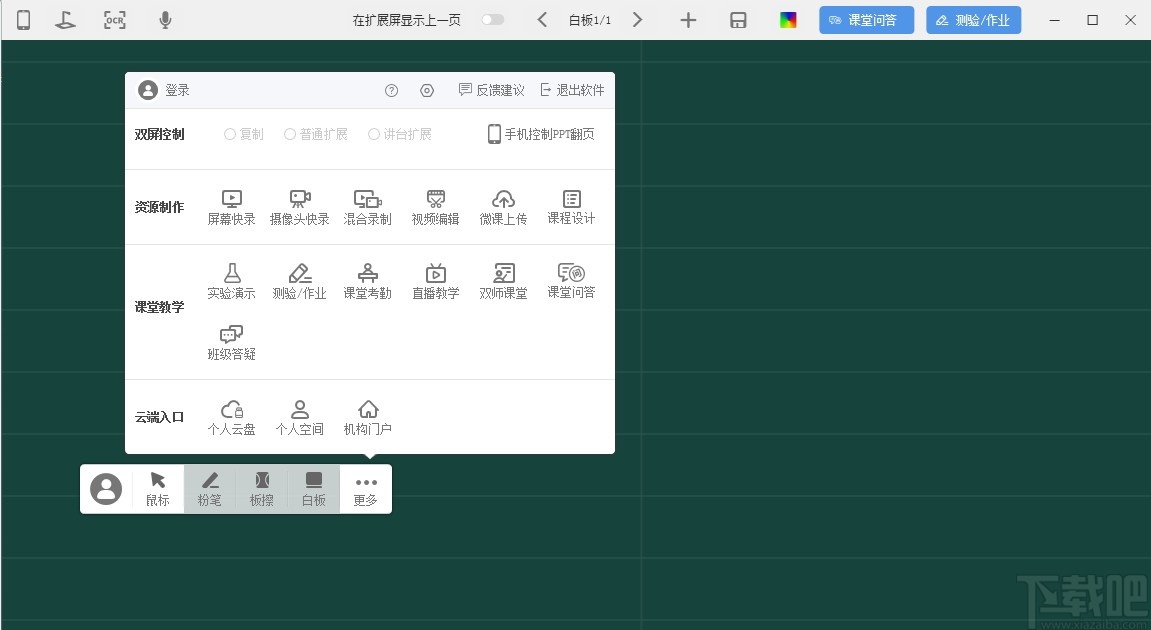Viewport: 1151px width, 630px height.
Task: Exit the software via 退出软件
Action: (572, 90)
